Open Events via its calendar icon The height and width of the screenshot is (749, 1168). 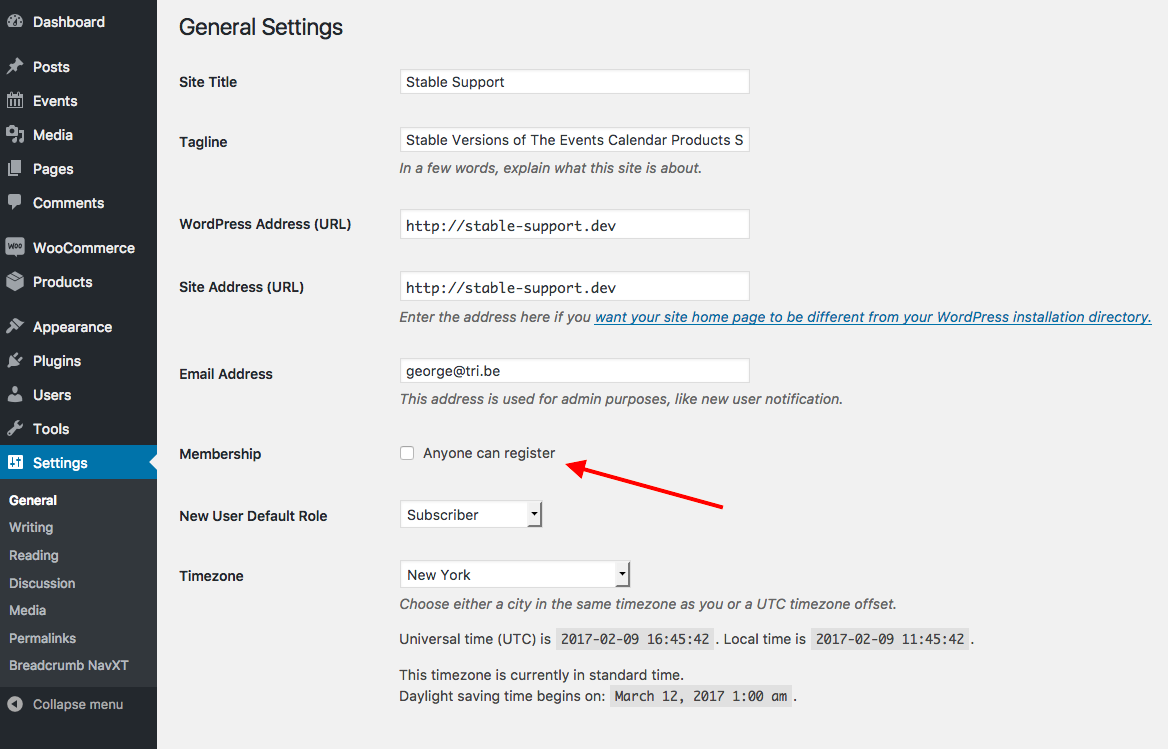(15, 101)
